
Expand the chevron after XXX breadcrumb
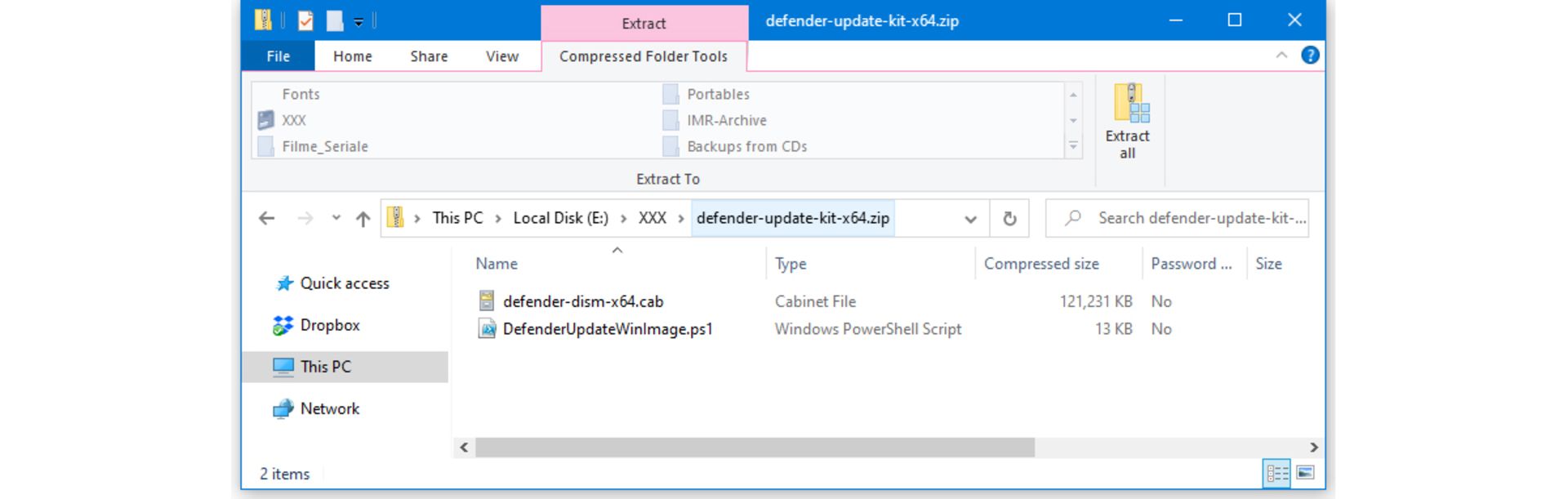point(680,218)
